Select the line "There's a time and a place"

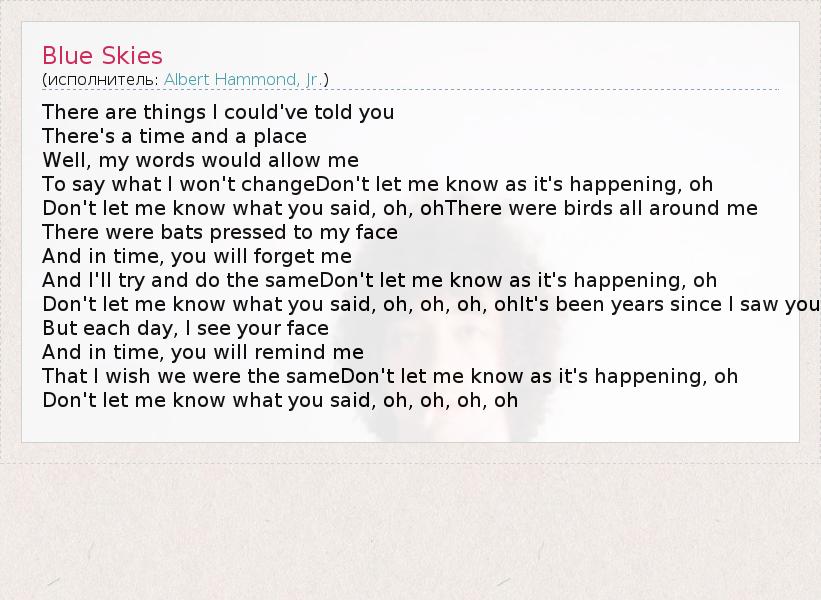coord(174,136)
